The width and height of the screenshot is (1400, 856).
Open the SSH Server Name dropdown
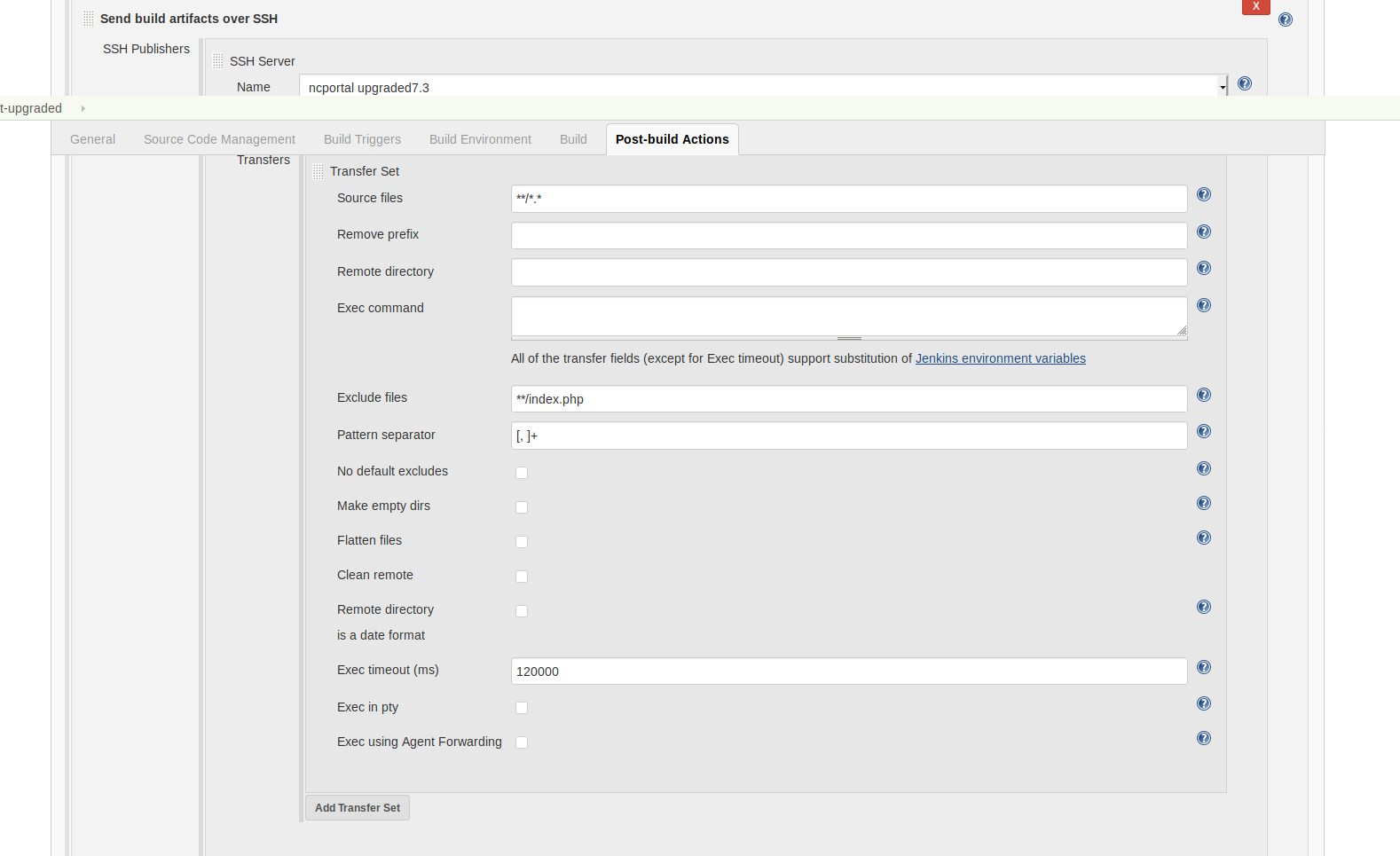tap(1222, 87)
